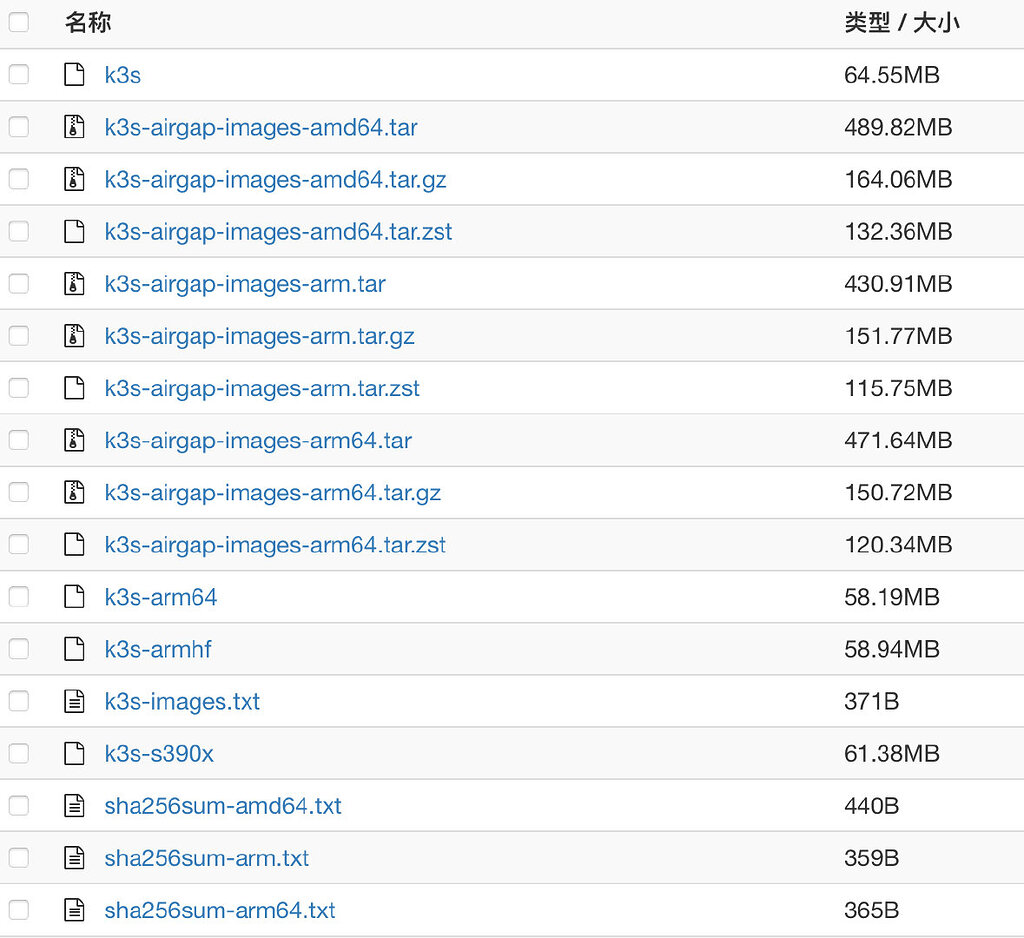Click archive icon for k3s-airgap-images-arm64.tar

coord(74,440)
